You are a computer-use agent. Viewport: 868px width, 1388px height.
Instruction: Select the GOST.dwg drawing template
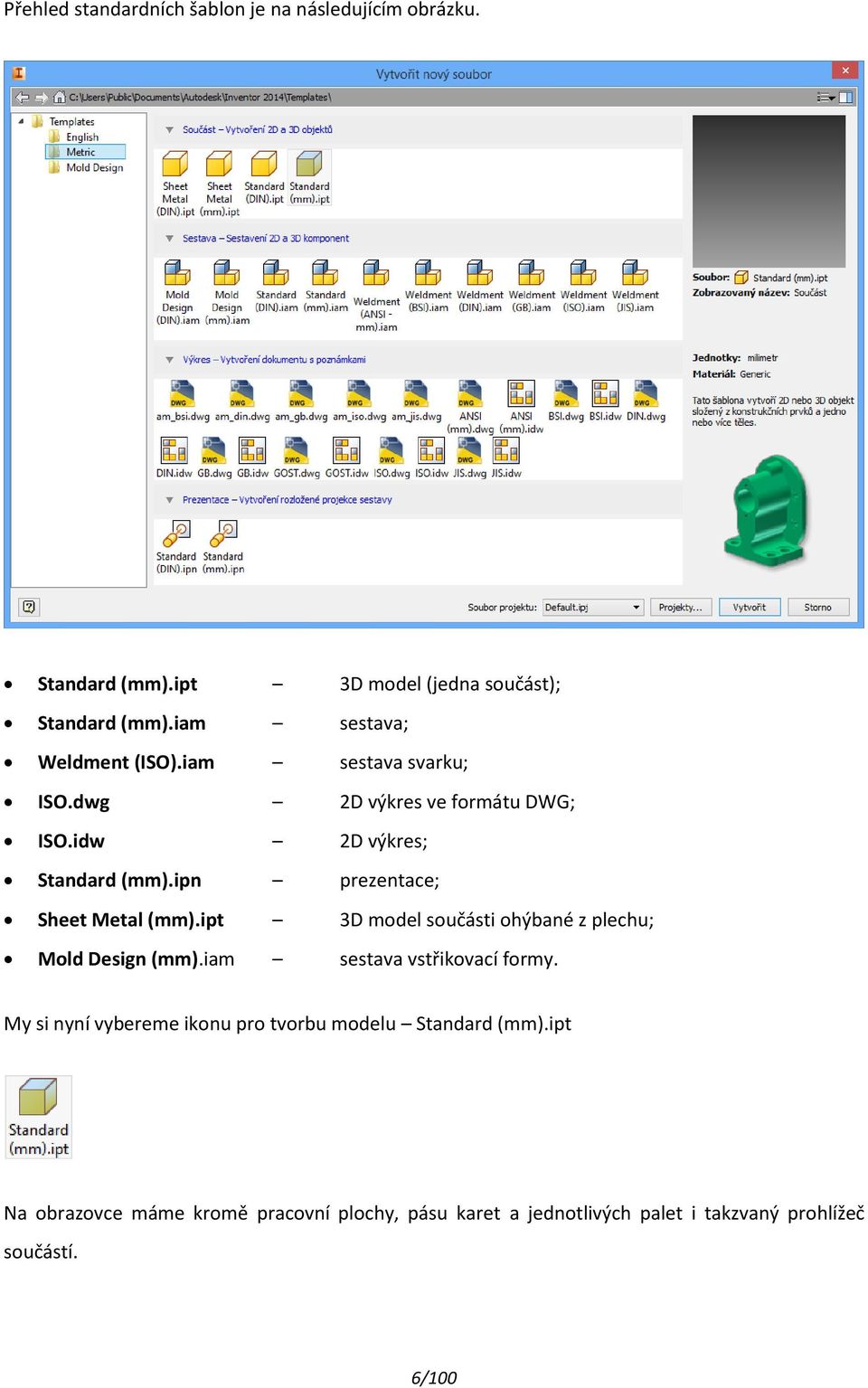coord(297,458)
